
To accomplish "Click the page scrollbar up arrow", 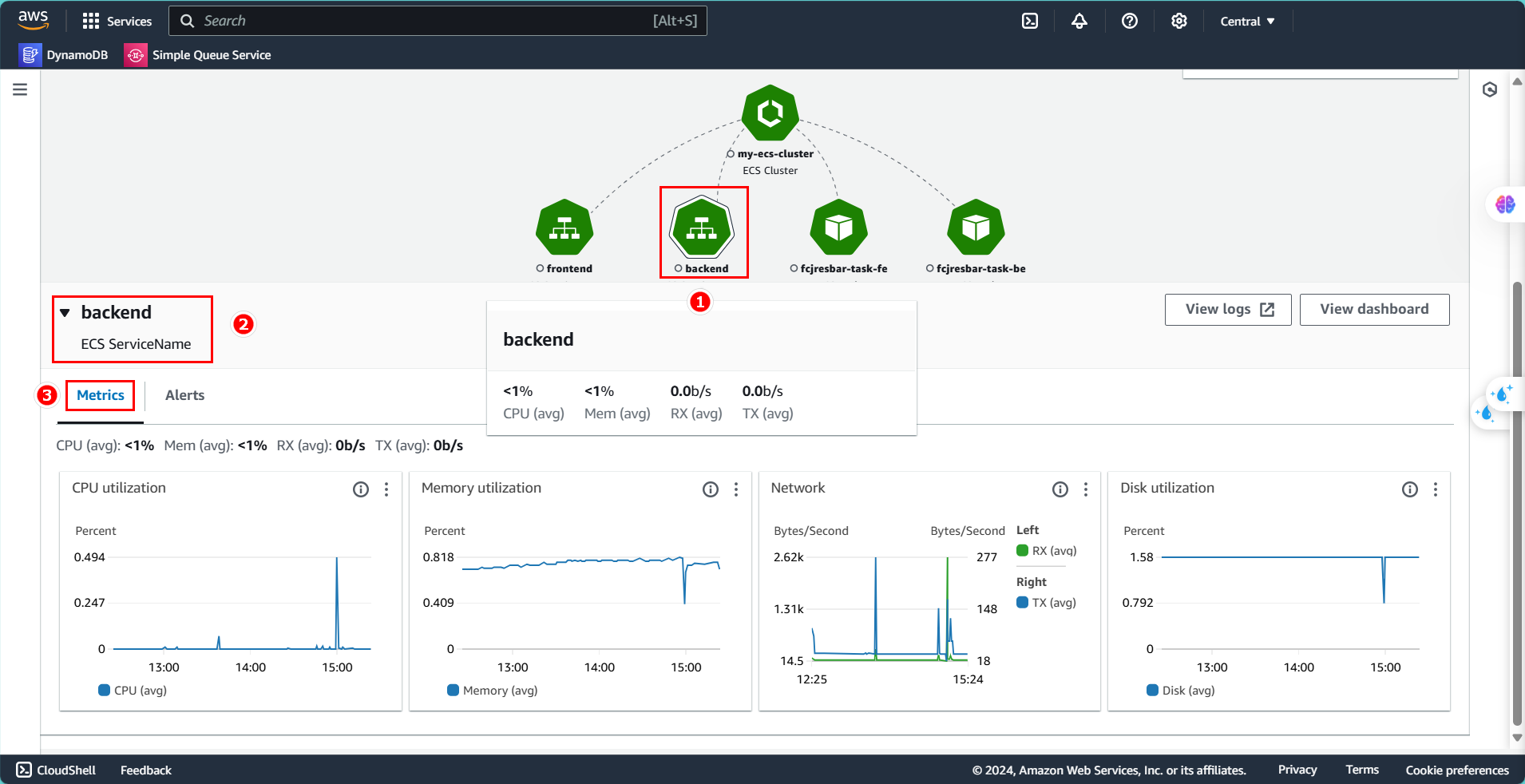I will point(1517,81).
